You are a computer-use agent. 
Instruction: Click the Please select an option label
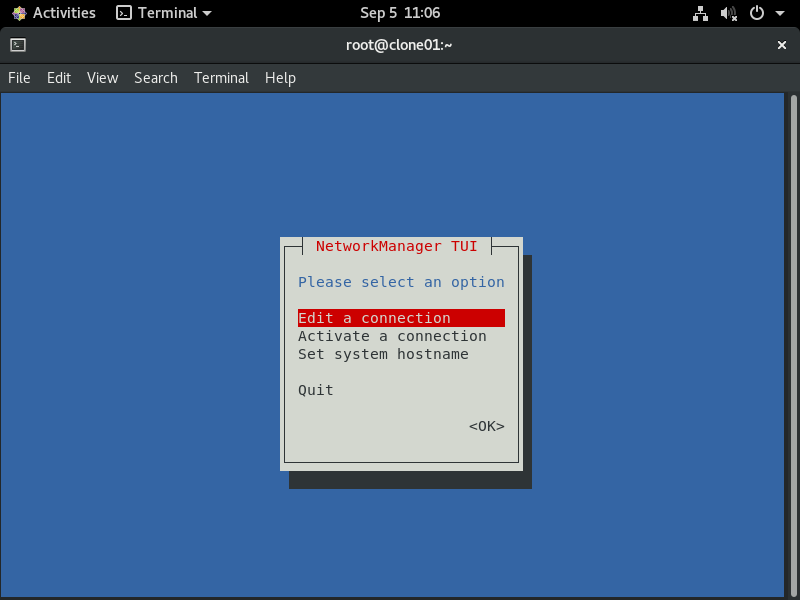pos(401,282)
